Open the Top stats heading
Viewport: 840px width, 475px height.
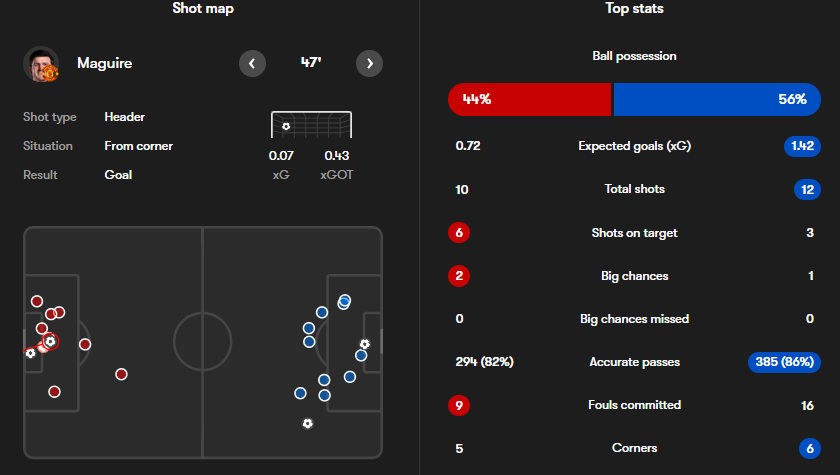[634, 9]
